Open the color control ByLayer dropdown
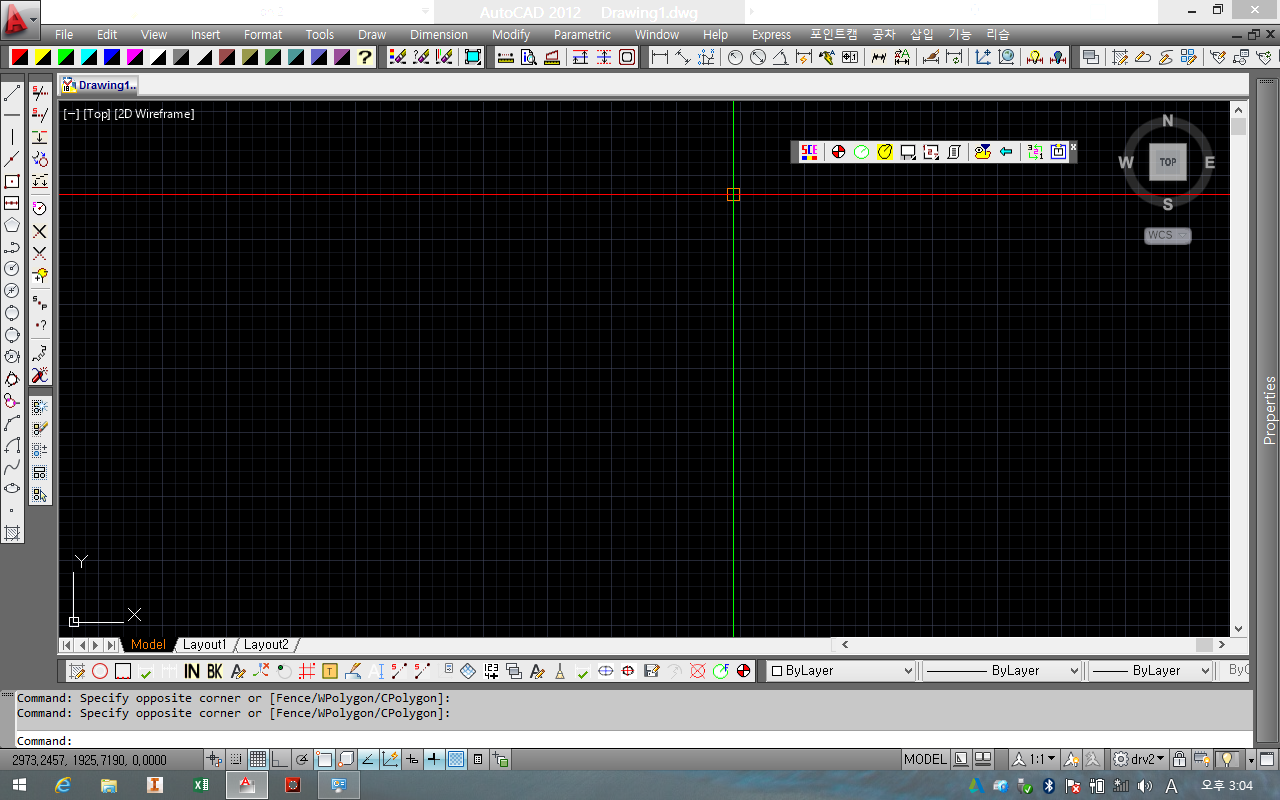This screenshot has height=800, width=1280. click(841, 671)
